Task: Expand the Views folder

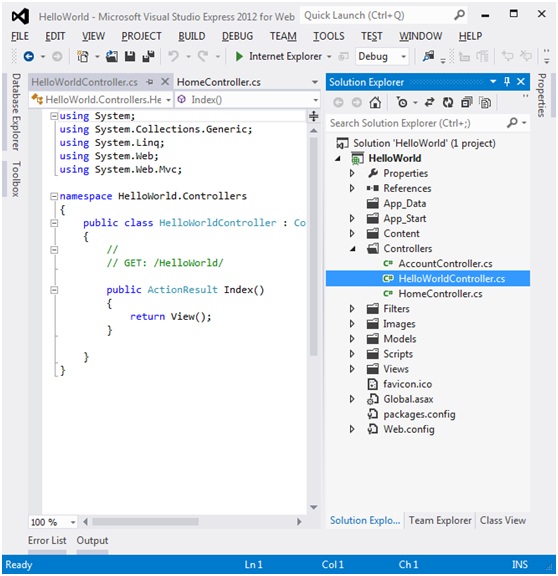Action: (x=352, y=369)
